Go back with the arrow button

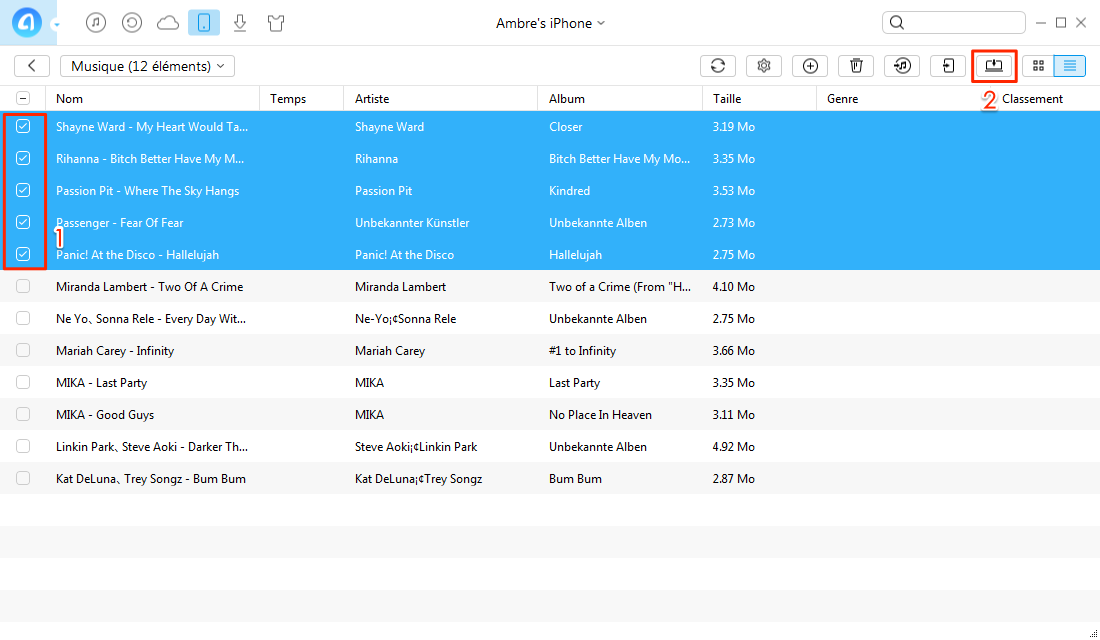(32, 66)
